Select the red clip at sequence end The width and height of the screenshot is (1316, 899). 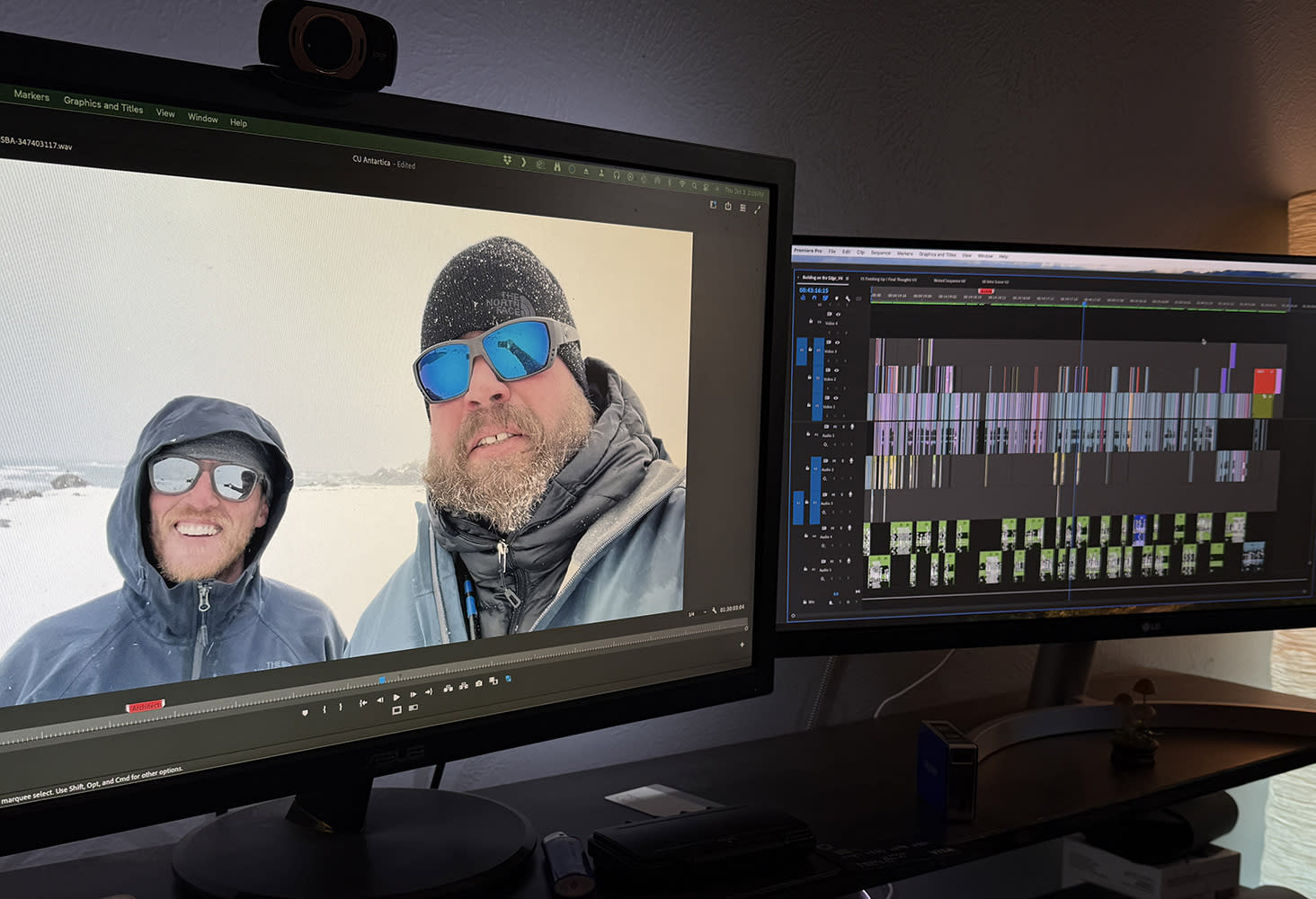[x=1267, y=382]
